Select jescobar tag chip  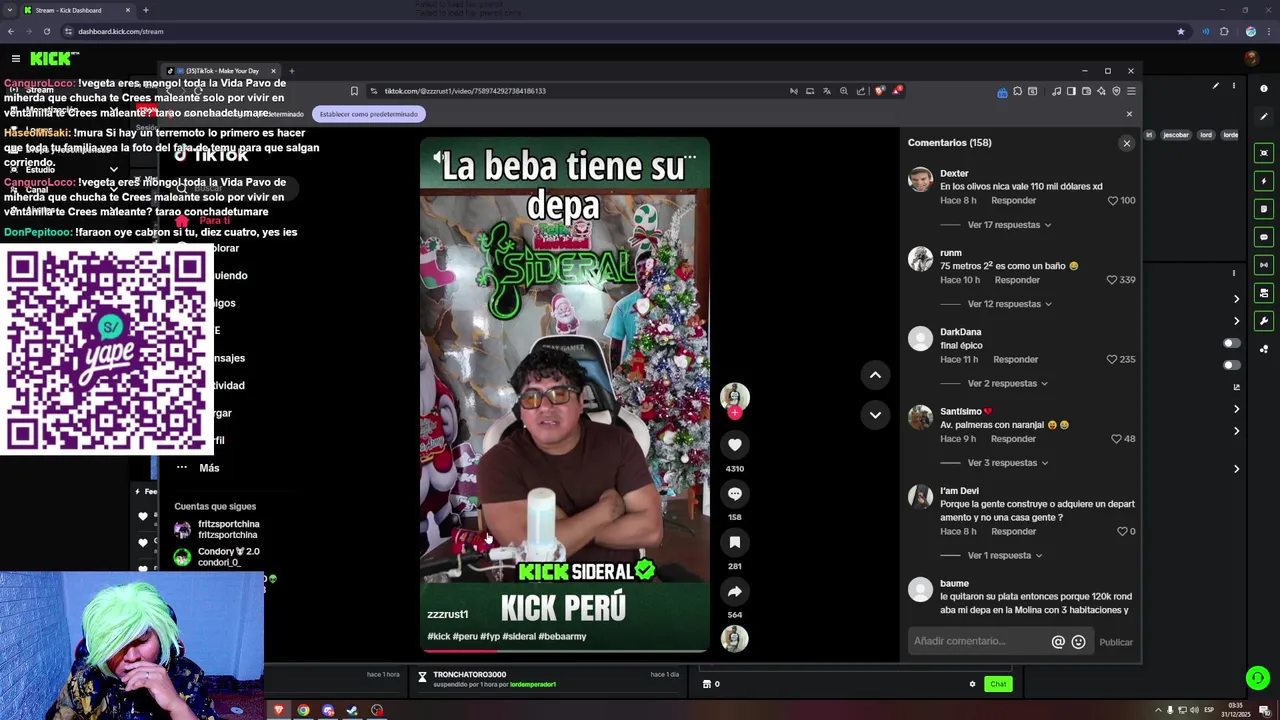[x=1176, y=135]
